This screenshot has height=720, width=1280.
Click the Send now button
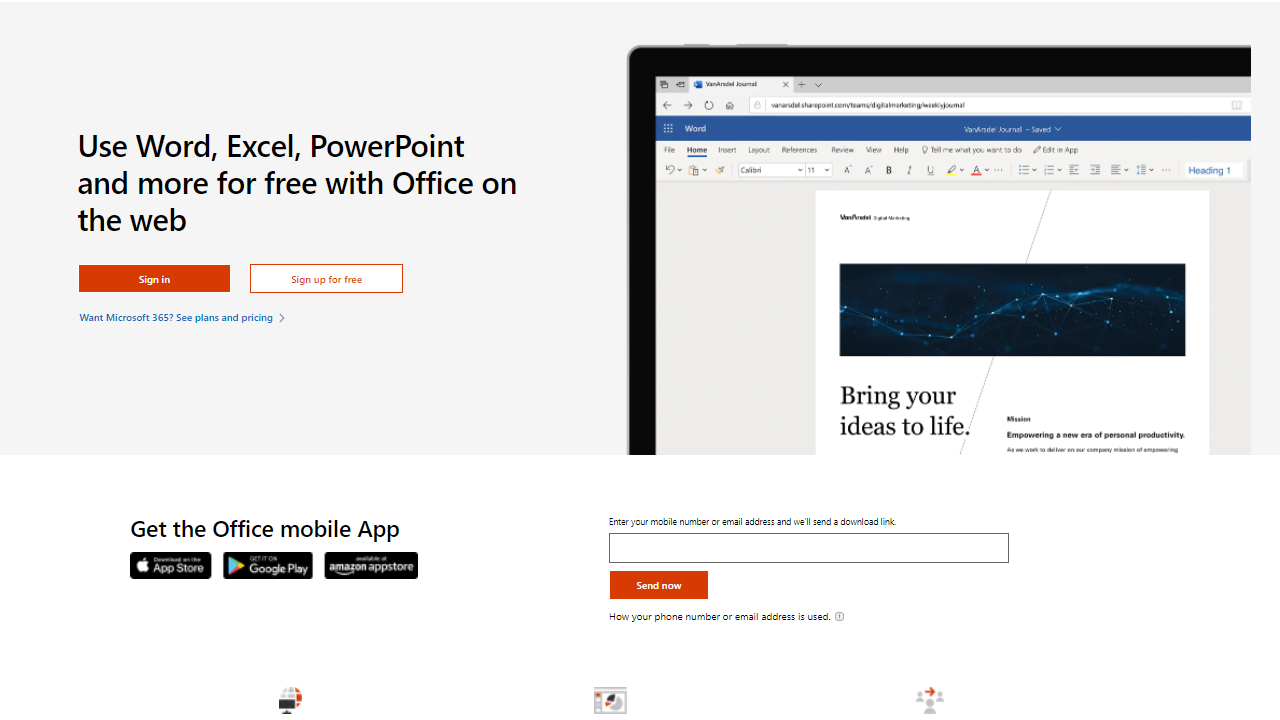coord(659,585)
